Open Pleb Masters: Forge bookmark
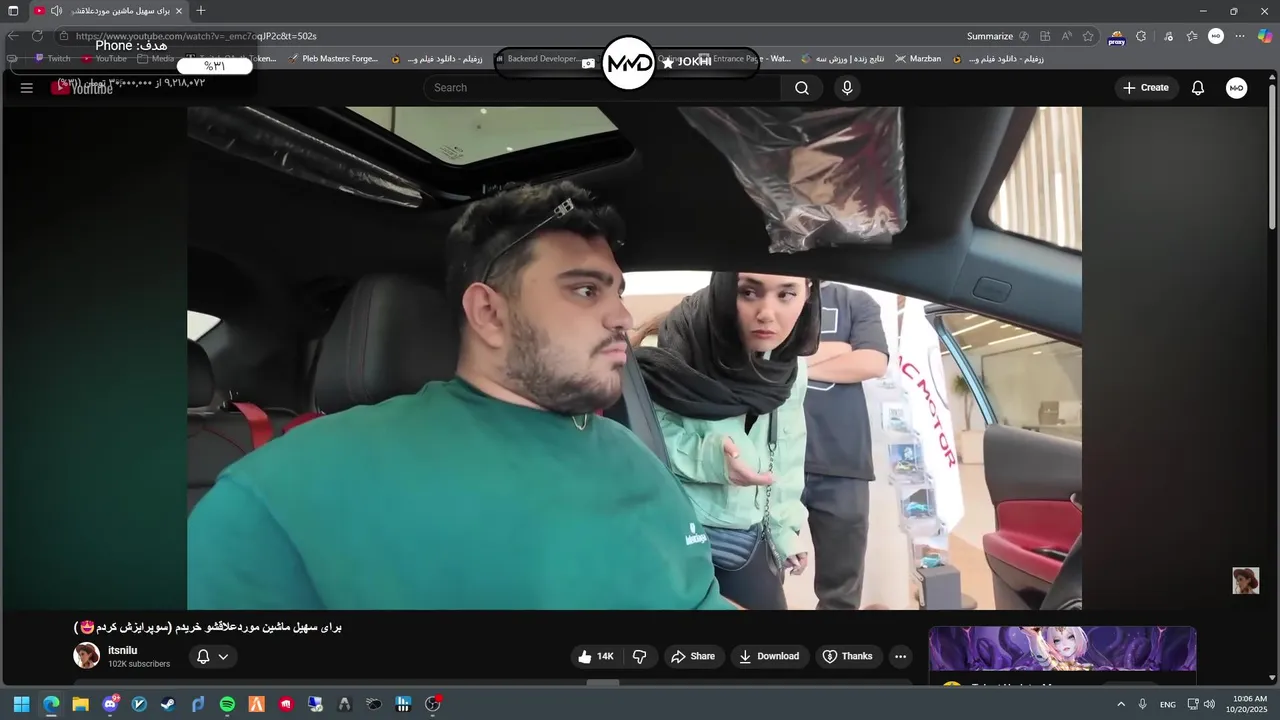 coord(334,59)
